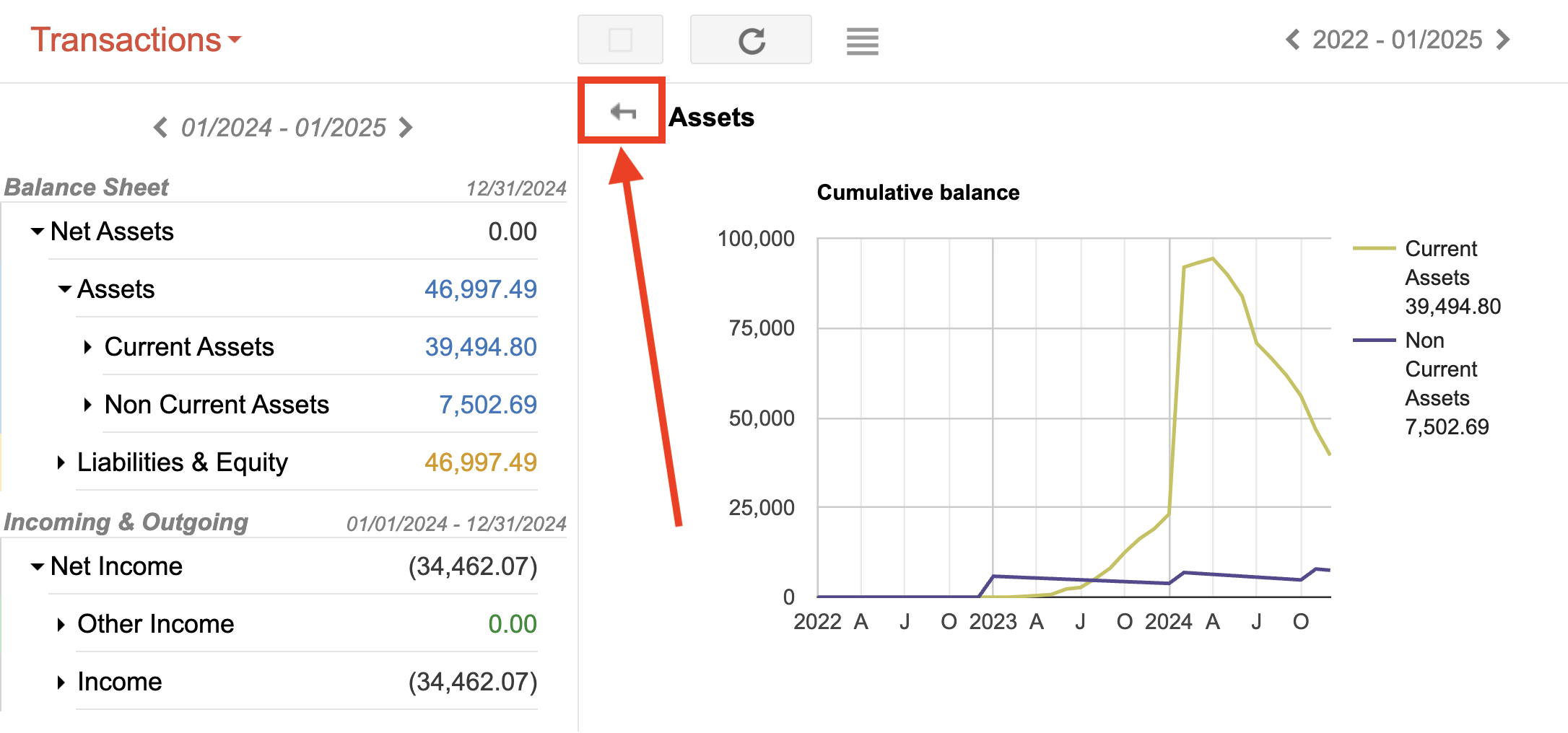
Task: Click the stop (square) icon in toolbar
Action: [619, 40]
